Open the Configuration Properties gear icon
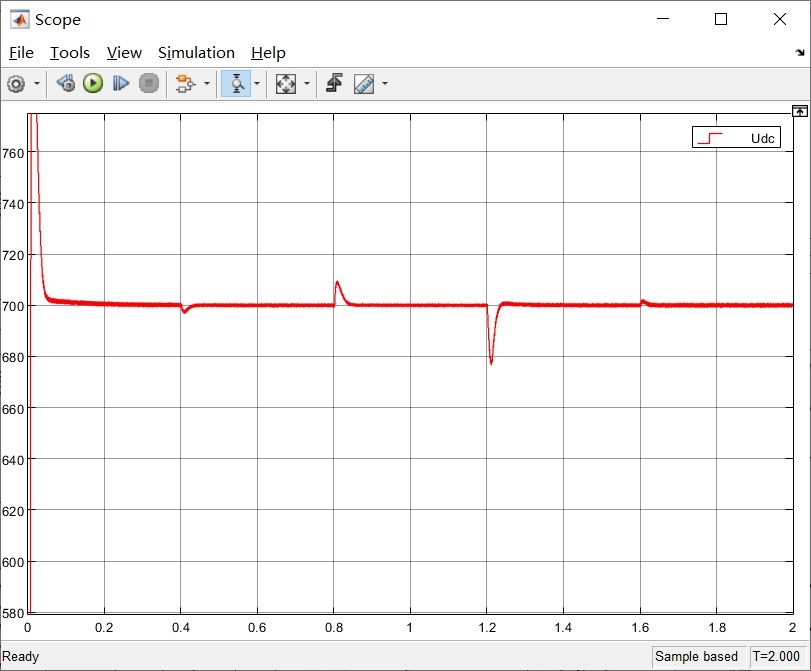This screenshot has height=671, width=811. click(x=16, y=83)
